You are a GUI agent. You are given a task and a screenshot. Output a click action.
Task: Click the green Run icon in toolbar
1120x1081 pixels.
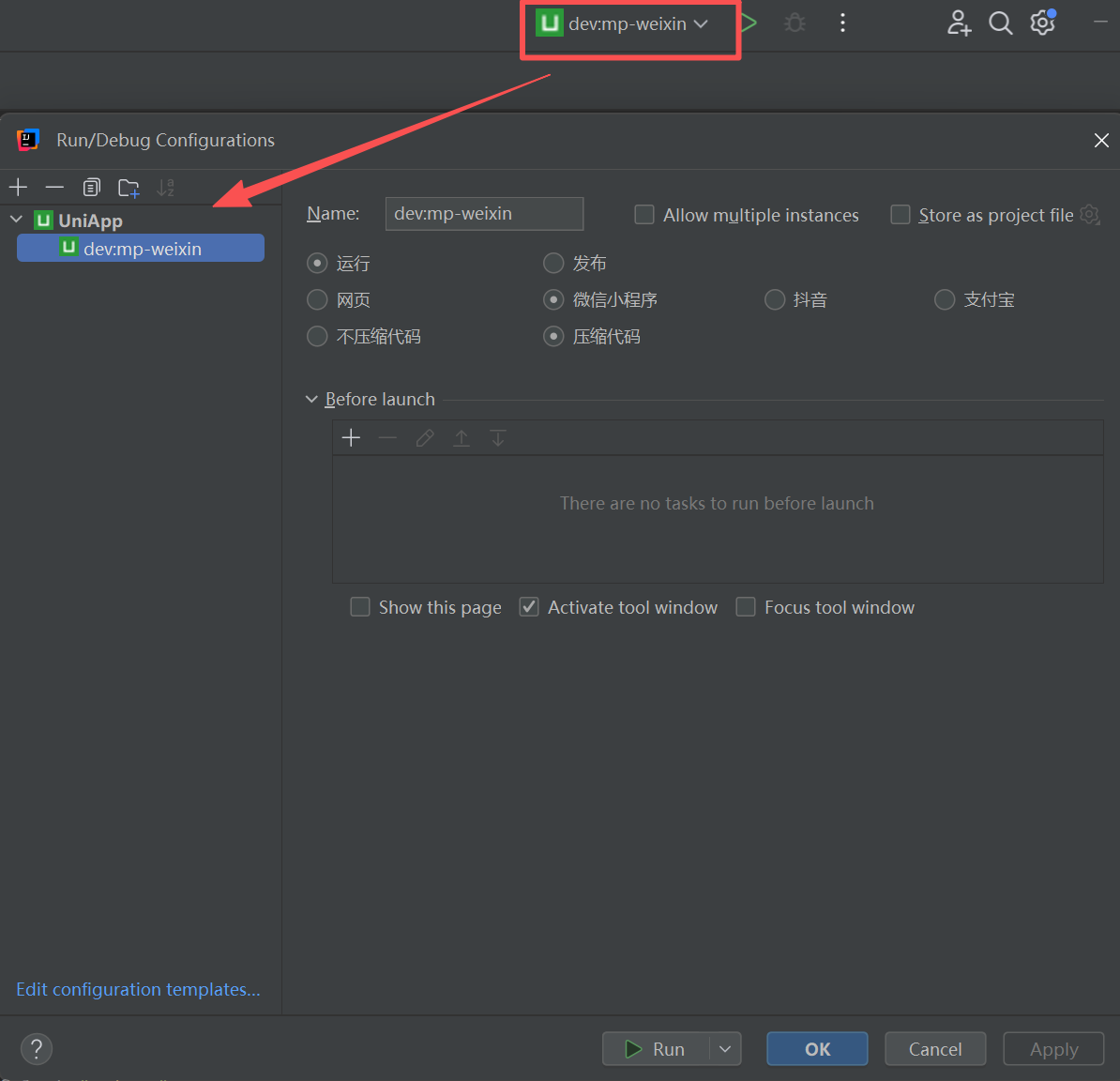[749, 23]
